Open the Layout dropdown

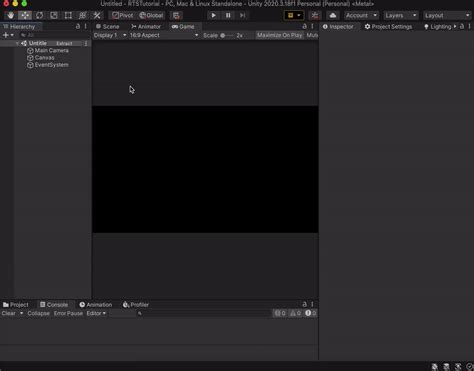point(447,15)
